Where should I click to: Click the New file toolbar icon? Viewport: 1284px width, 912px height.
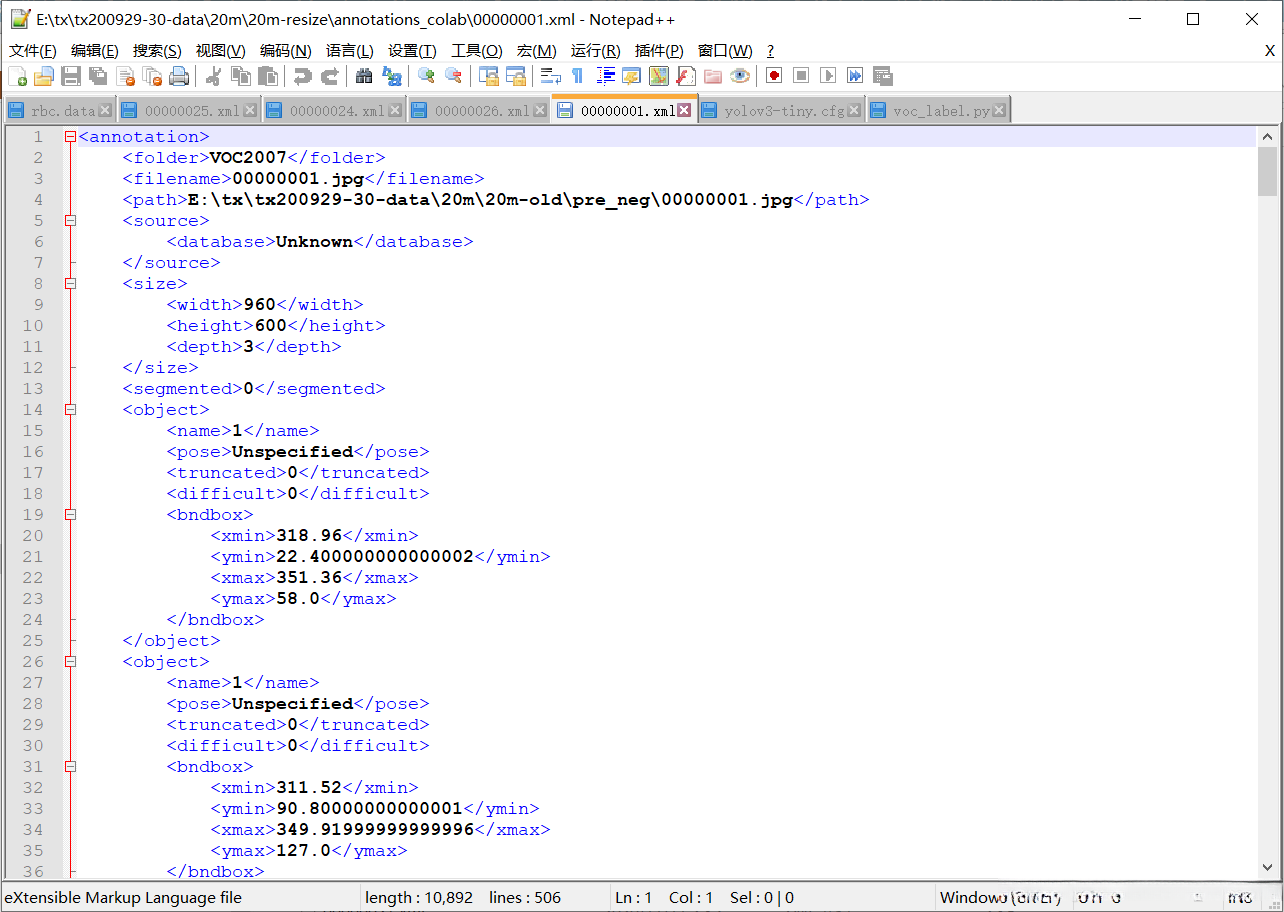(x=18, y=76)
